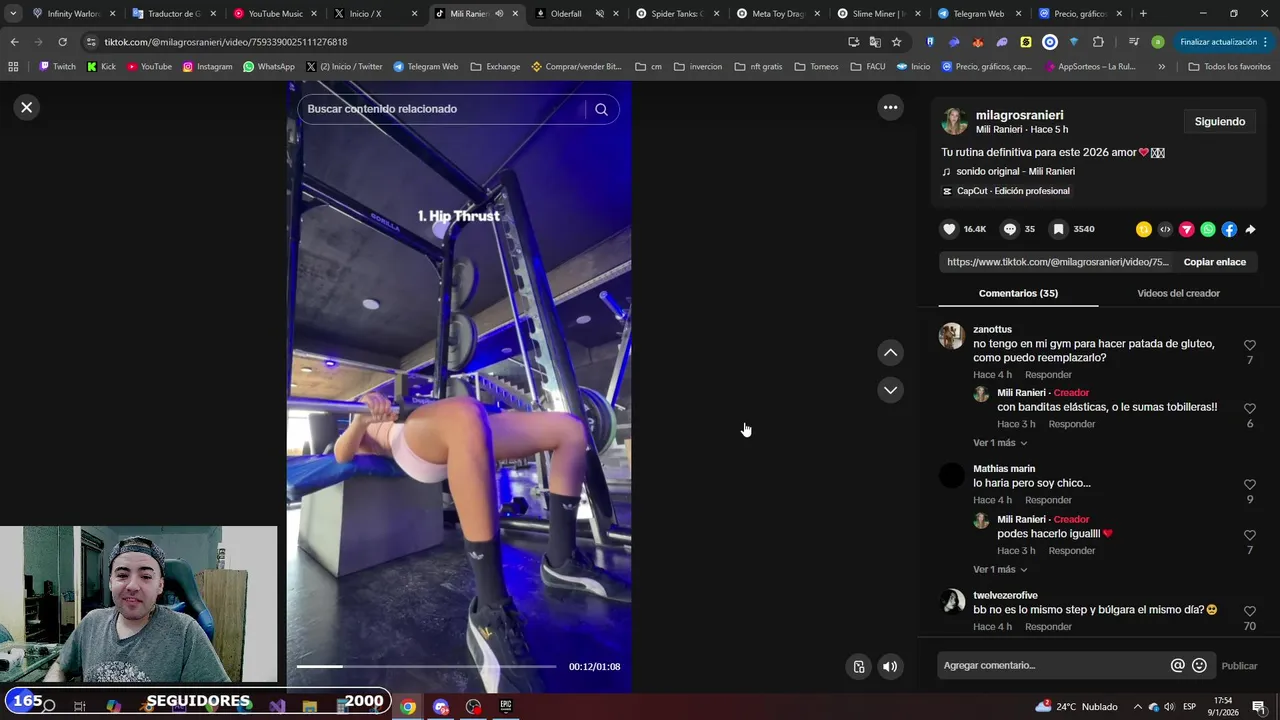Open Todos los favoritos folder
The image size is (1280, 720).
tap(1229, 67)
